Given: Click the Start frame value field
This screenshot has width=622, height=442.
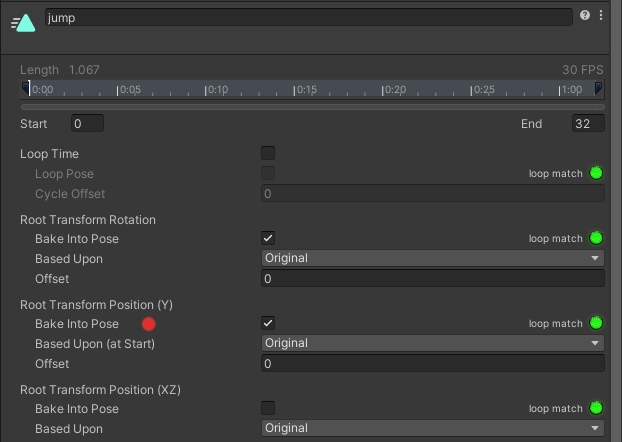Looking at the screenshot, I should tap(87, 124).
